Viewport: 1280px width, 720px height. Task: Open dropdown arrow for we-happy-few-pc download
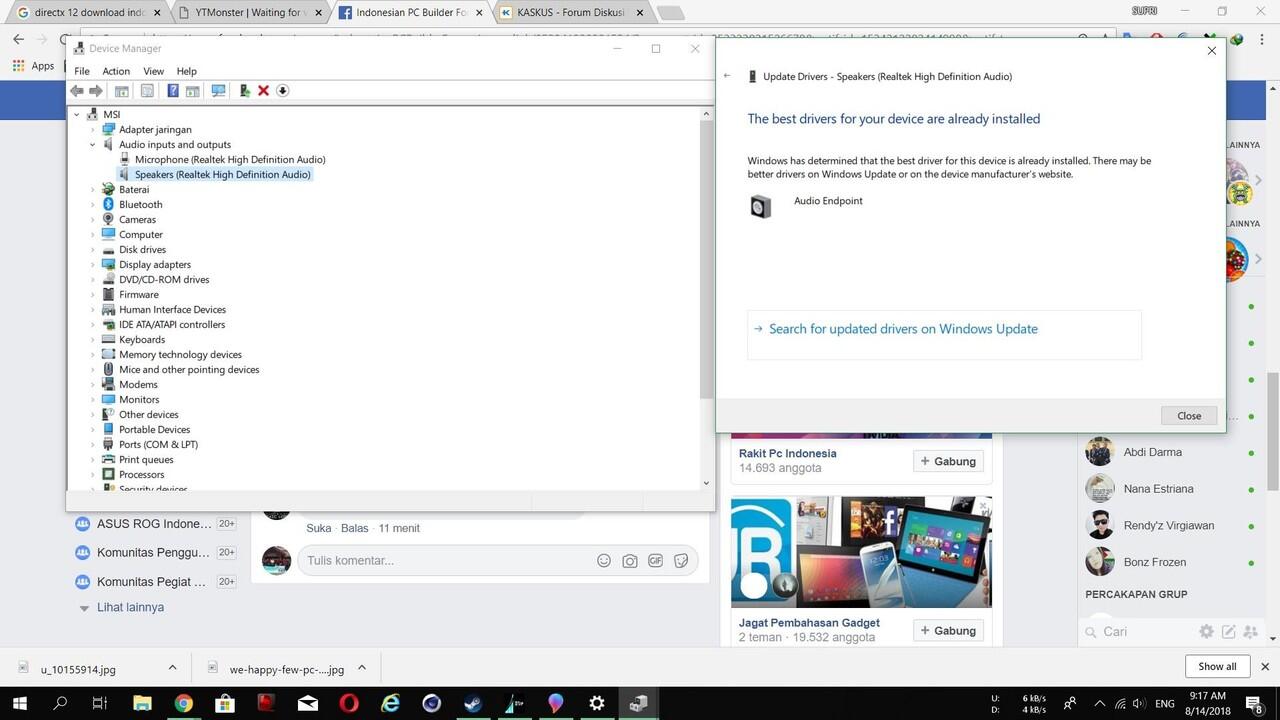[362, 668]
